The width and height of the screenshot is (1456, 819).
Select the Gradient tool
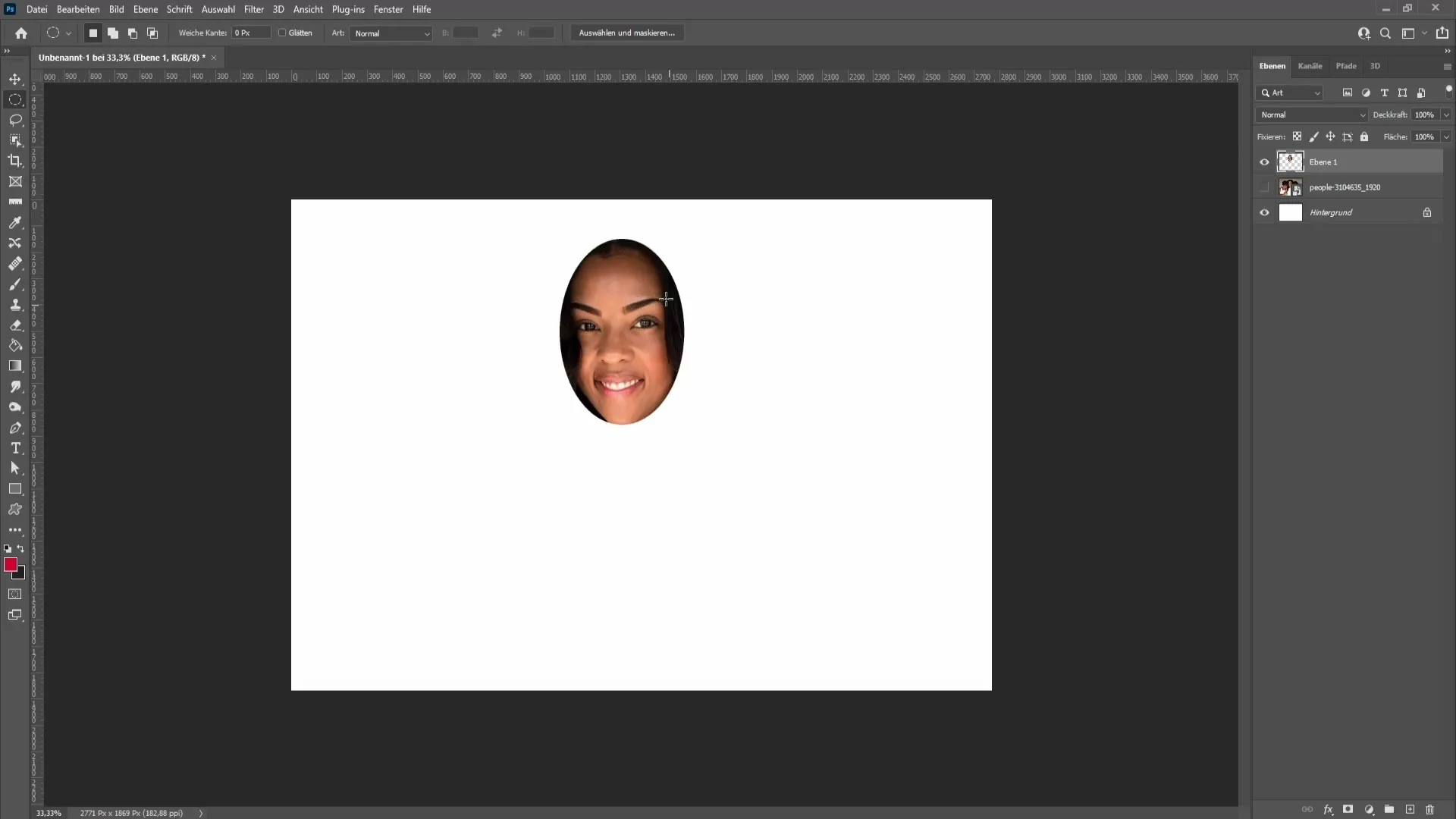pos(15,366)
